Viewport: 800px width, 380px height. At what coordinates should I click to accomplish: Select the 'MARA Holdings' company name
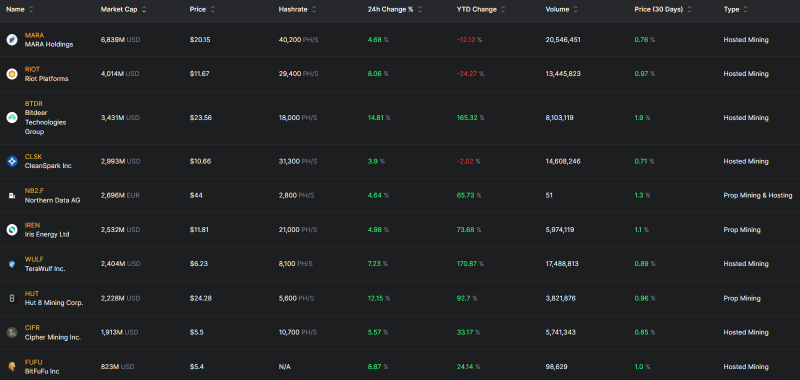49,44
